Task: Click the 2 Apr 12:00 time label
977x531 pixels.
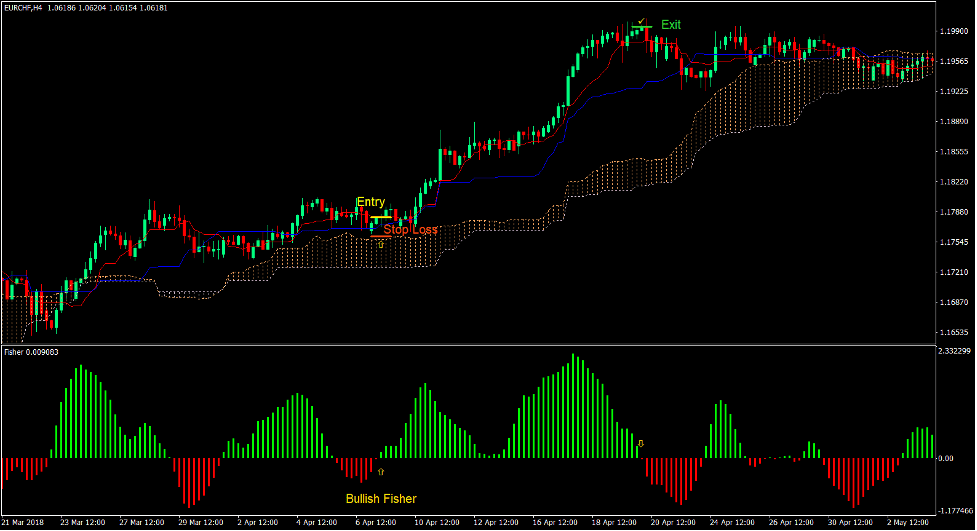Action: (x=258, y=522)
